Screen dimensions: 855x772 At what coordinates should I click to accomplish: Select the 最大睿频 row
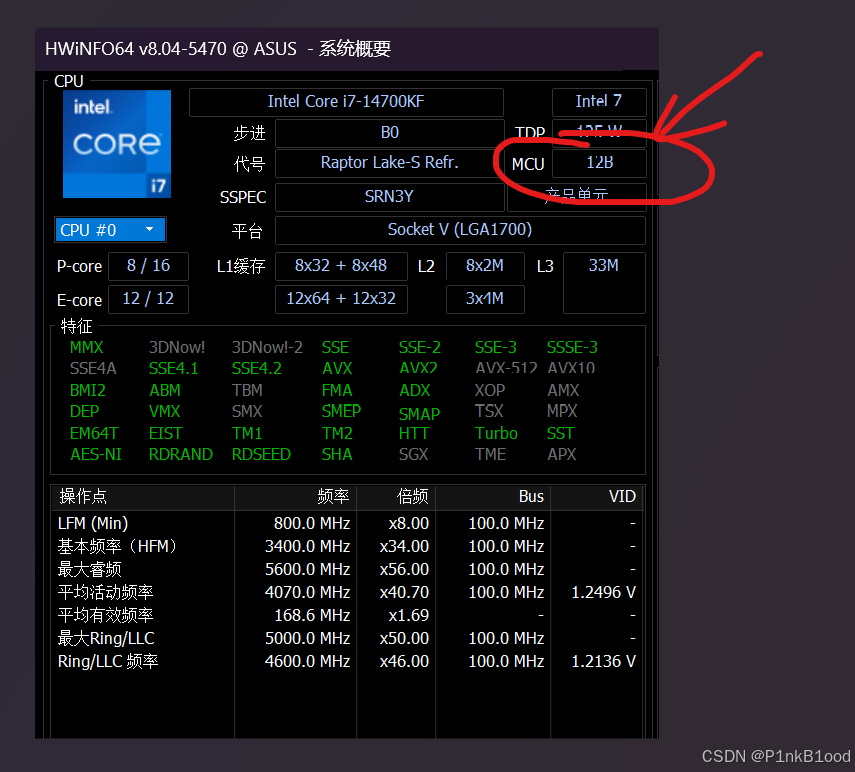[x=347, y=569]
